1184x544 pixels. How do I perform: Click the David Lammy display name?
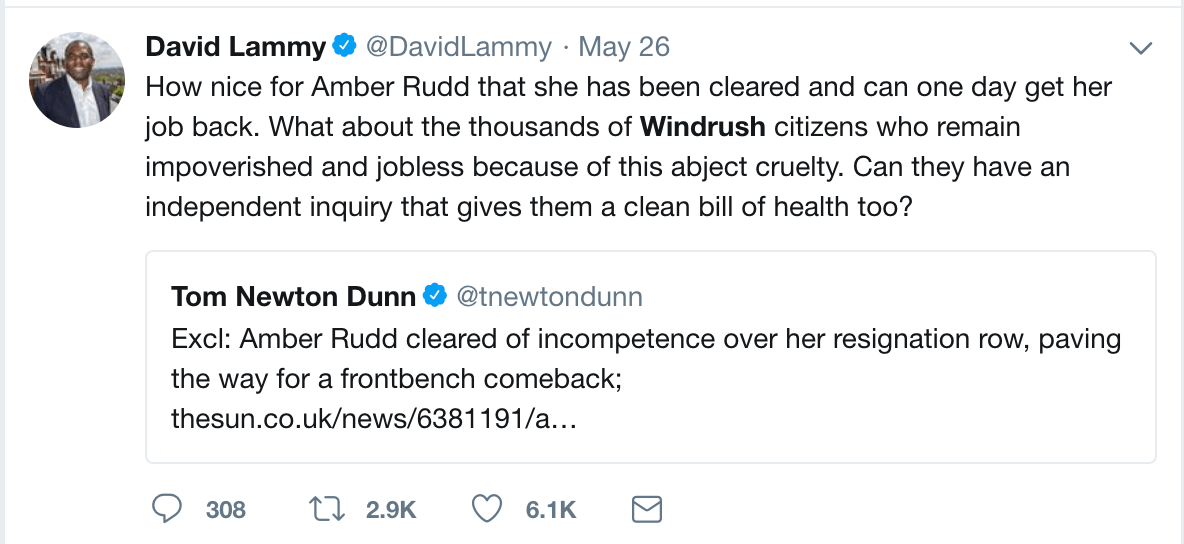(236, 47)
